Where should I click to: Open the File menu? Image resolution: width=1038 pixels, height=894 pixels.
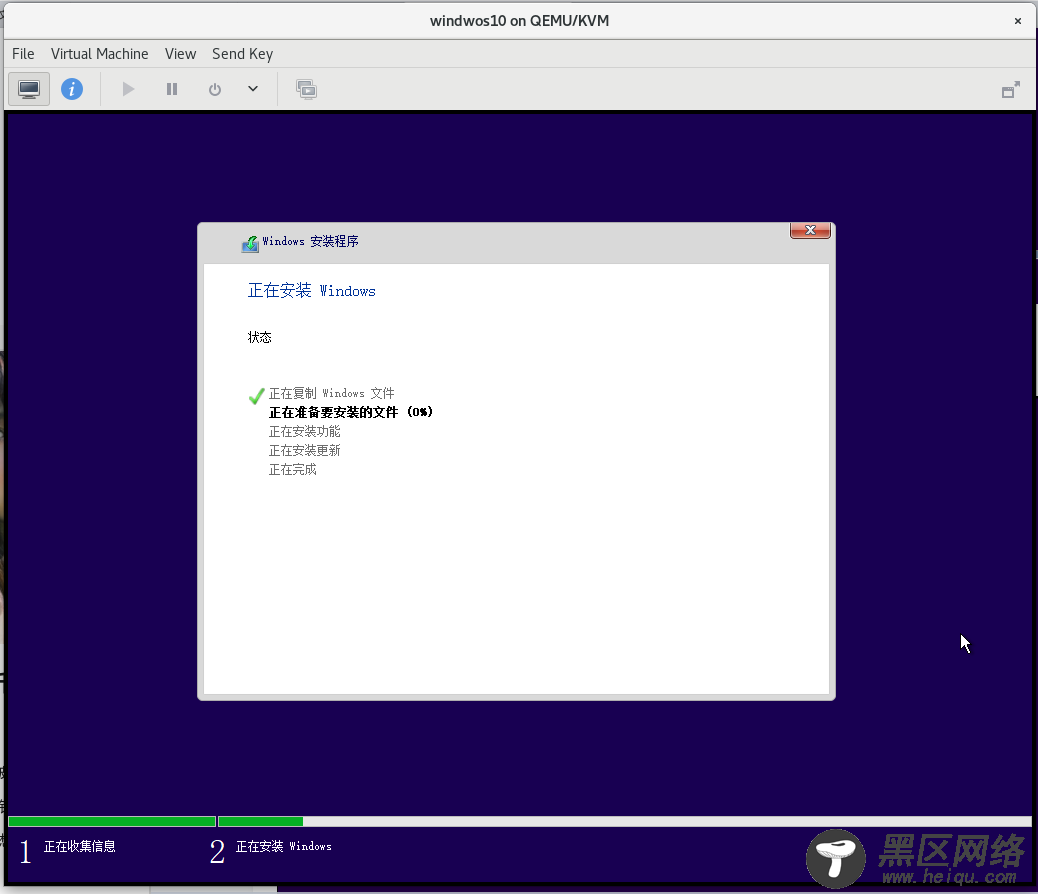(x=23, y=54)
